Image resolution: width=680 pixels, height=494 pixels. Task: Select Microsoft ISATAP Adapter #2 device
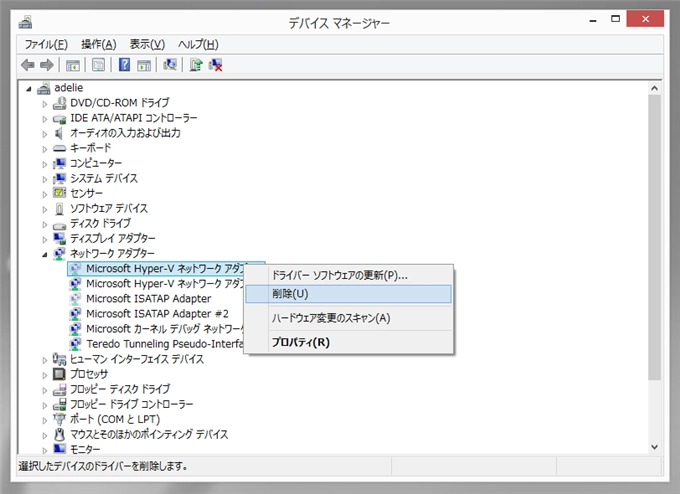coord(157,314)
